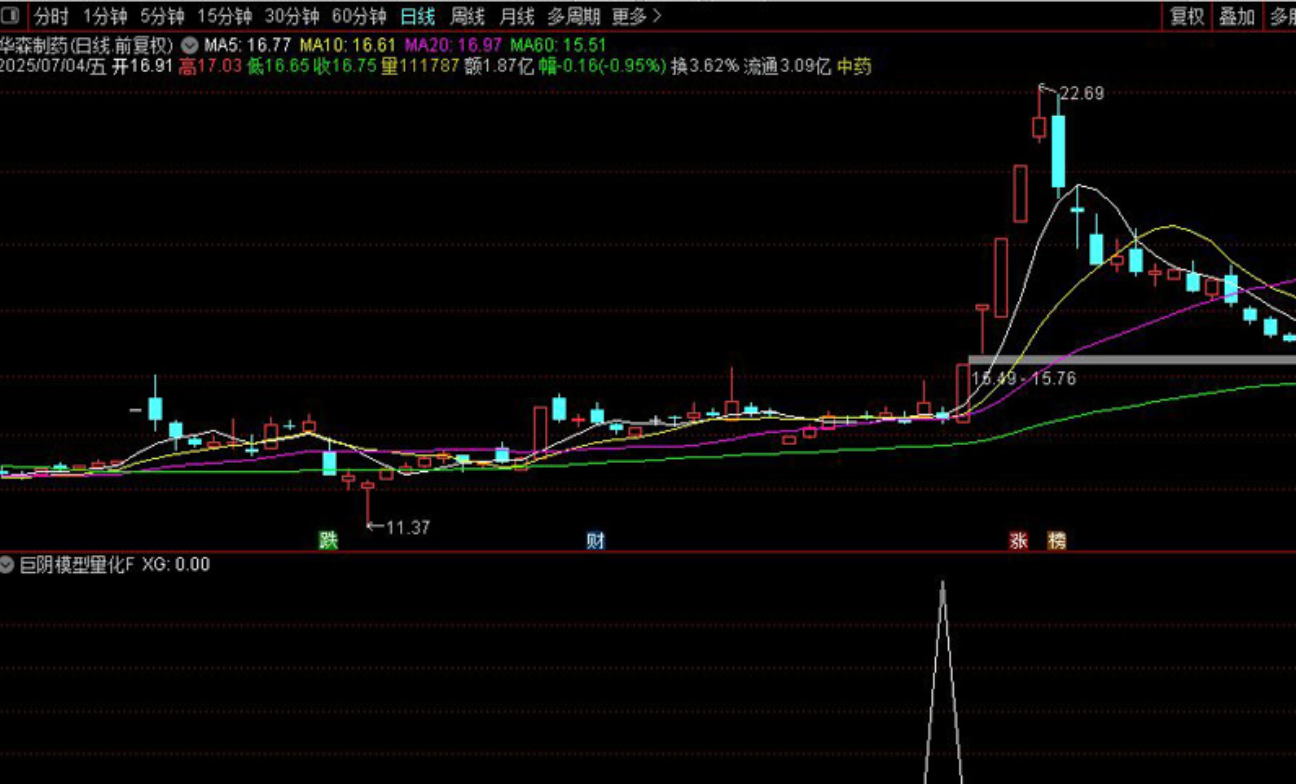The width and height of the screenshot is (1296, 784).
Task: Select the 5分钟 five-minute period tab
Action: tap(162, 16)
